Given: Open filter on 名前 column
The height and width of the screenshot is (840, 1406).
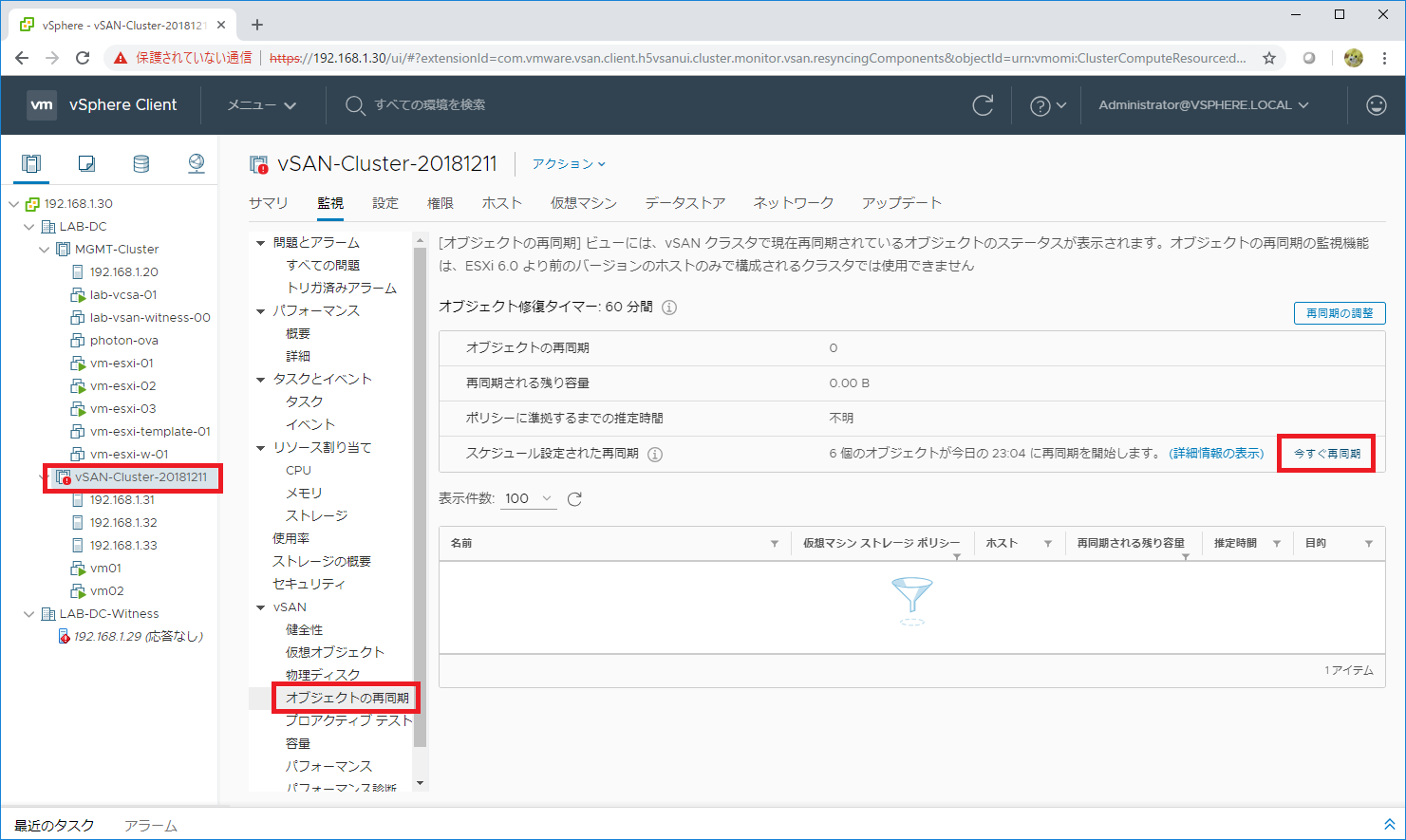Looking at the screenshot, I should 775,544.
